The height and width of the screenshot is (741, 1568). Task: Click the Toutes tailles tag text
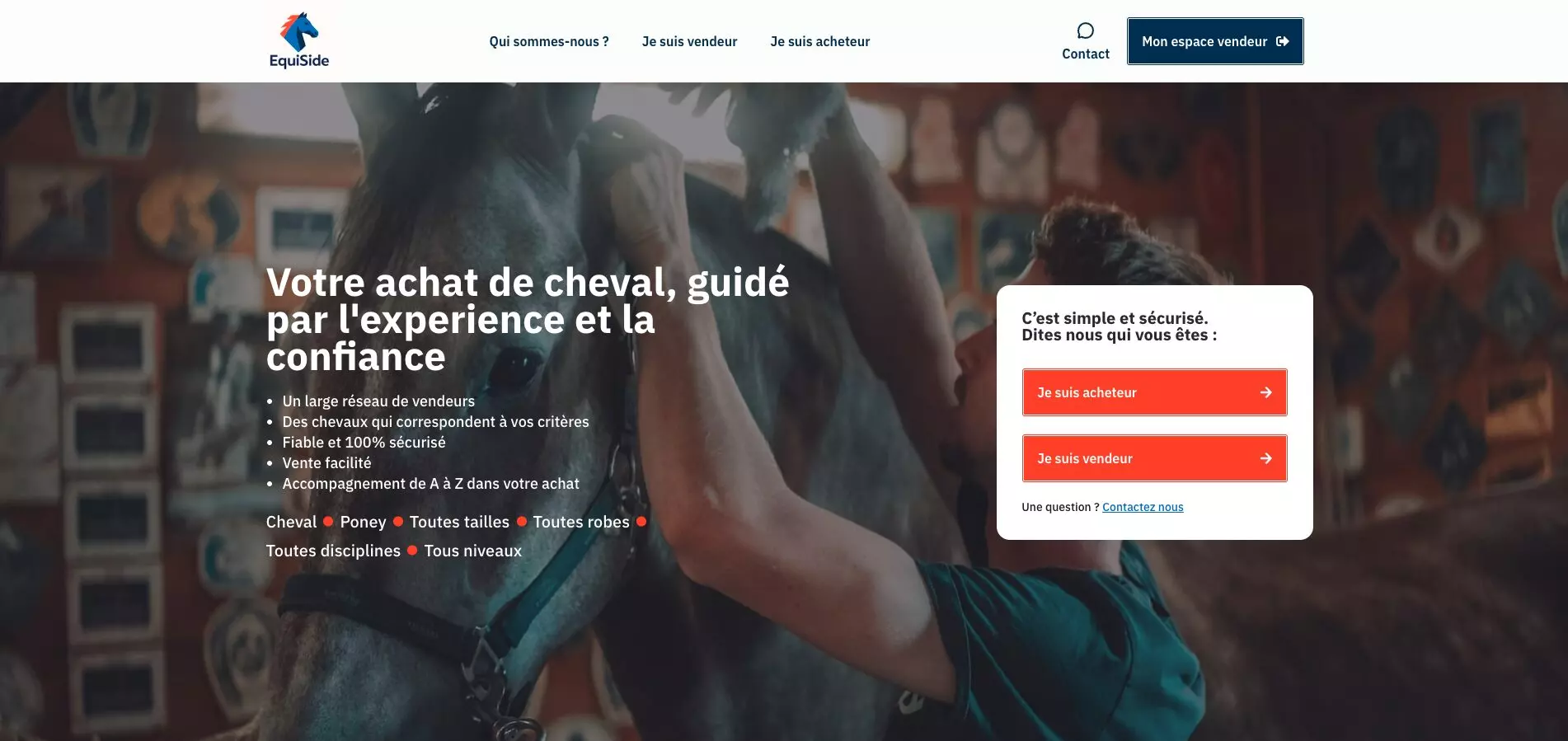pyautogui.click(x=459, y=522)
